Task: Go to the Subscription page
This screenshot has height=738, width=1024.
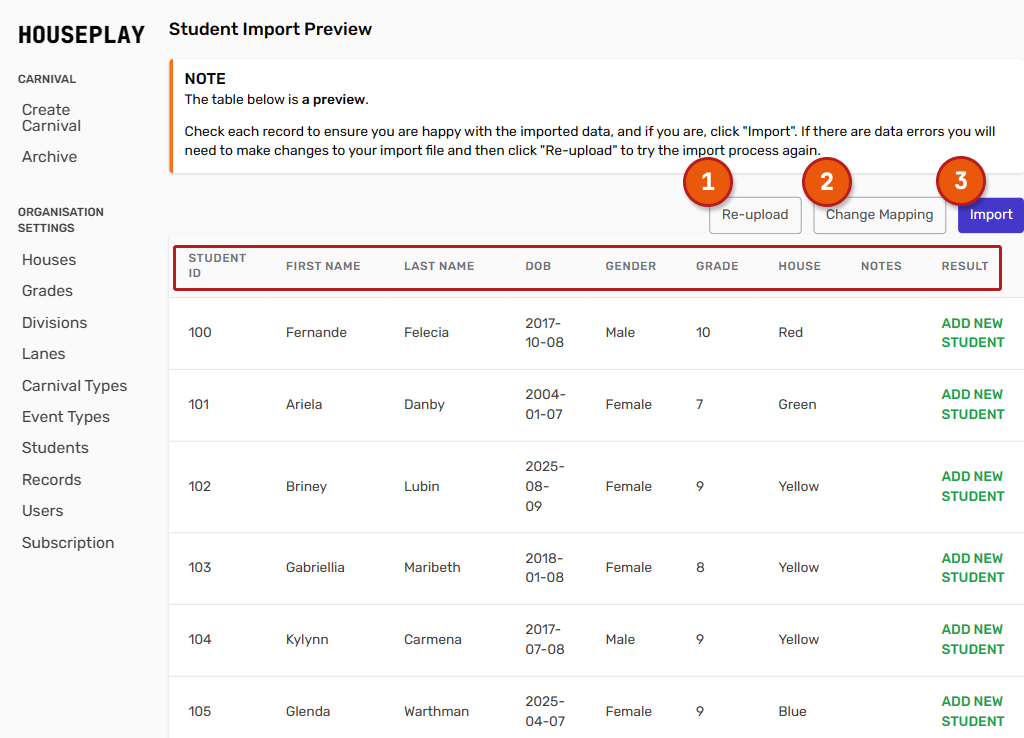Action: click(68, 543)
